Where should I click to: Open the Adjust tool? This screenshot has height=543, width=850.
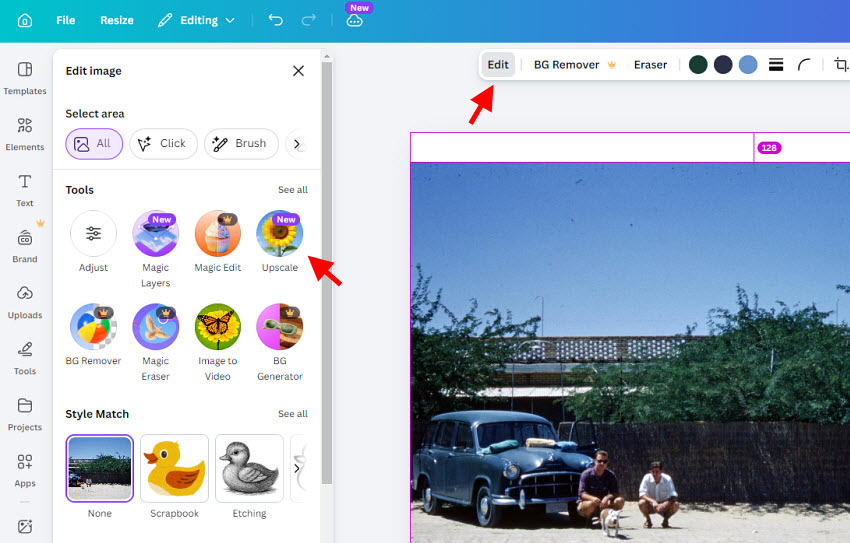point(93,242)
